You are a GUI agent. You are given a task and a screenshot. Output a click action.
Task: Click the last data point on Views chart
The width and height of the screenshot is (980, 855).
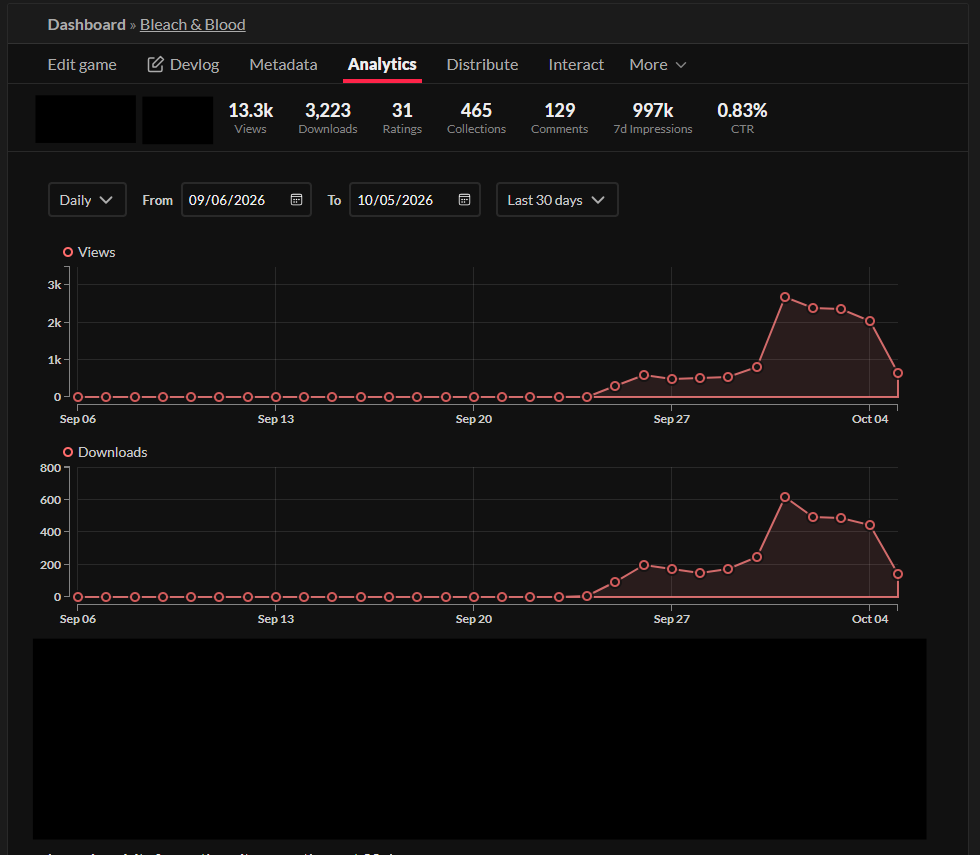tap(898, 373)
